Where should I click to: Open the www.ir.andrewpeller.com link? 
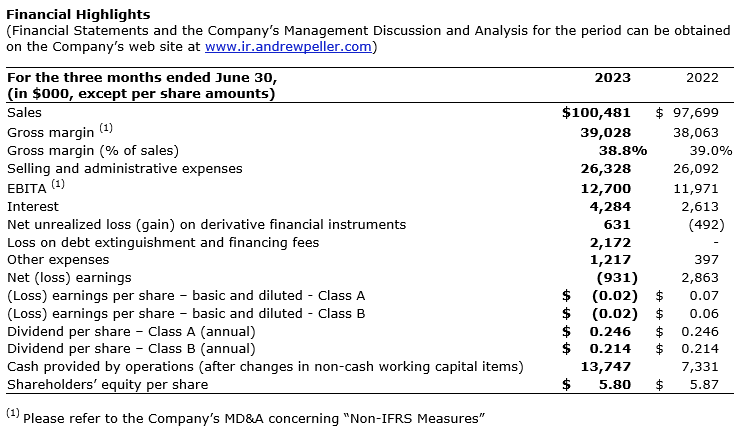(x=289, y=46)
